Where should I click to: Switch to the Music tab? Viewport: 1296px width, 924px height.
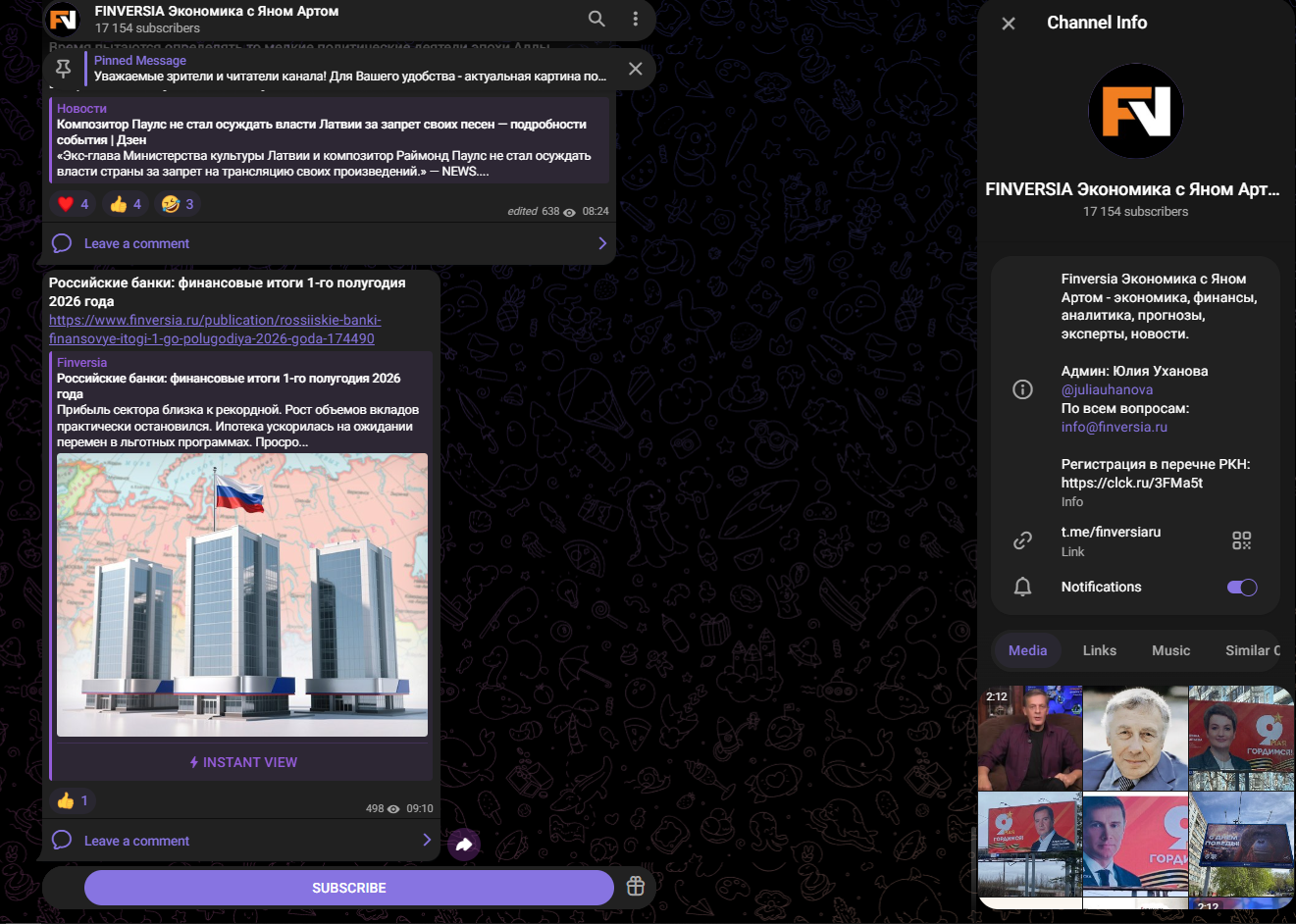[x=1170, y=650]
